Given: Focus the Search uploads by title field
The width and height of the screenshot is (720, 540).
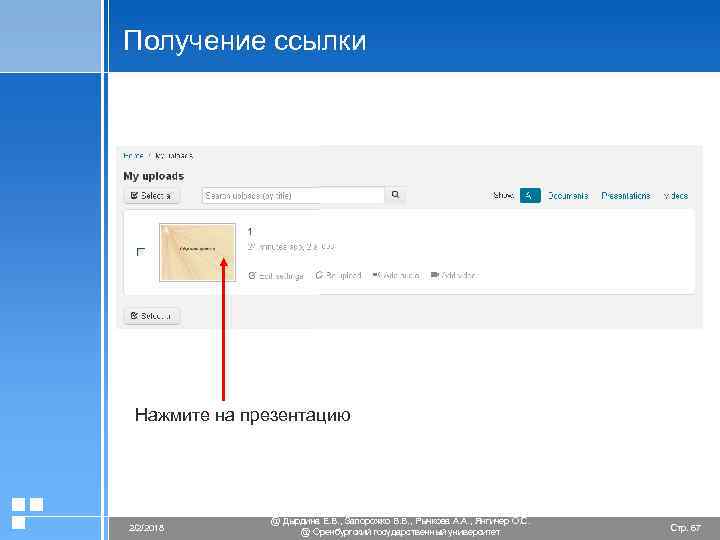Looking at the screenshot, I should 293,196.
